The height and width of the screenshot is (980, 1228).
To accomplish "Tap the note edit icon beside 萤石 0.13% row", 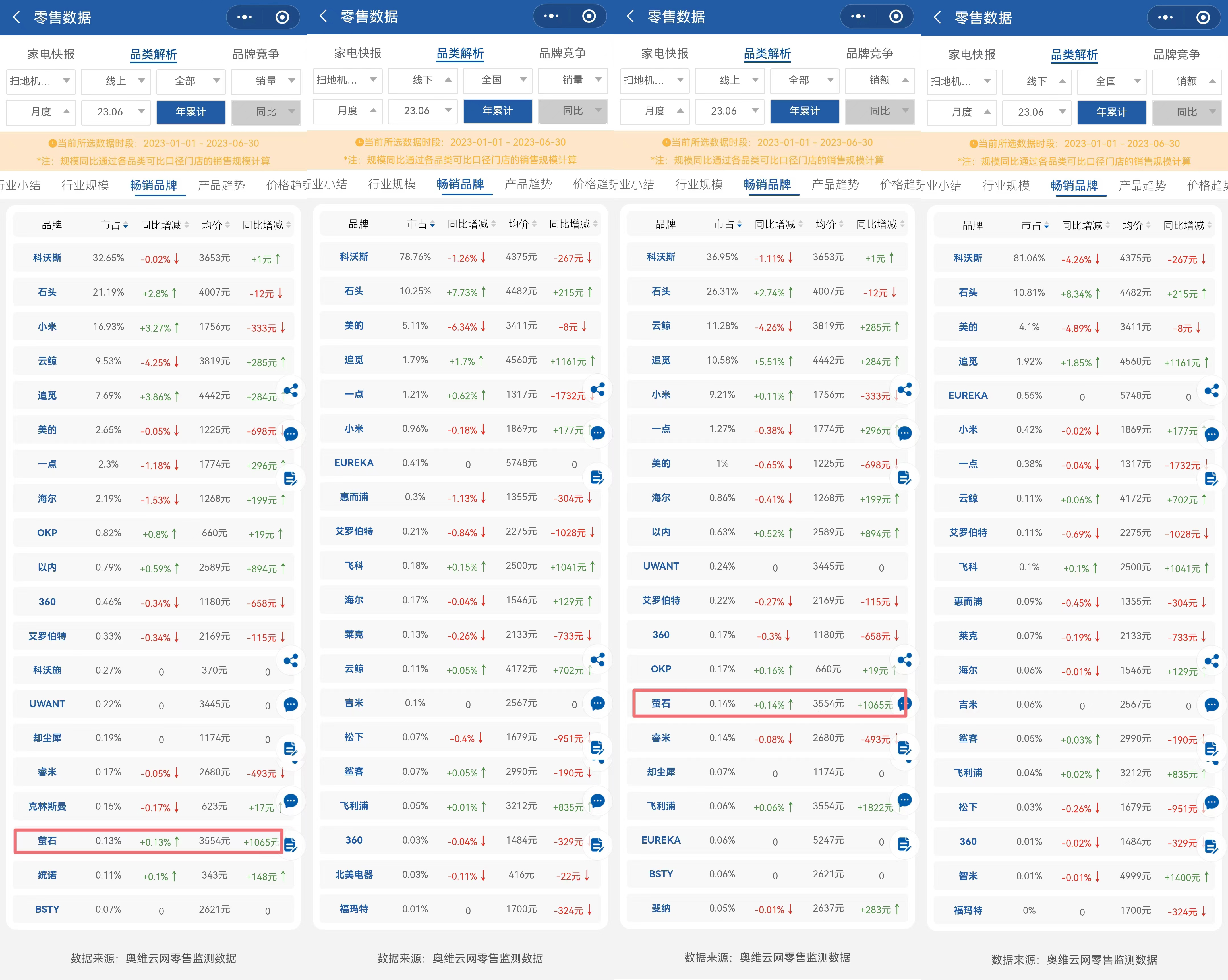I will coord(291,844).
